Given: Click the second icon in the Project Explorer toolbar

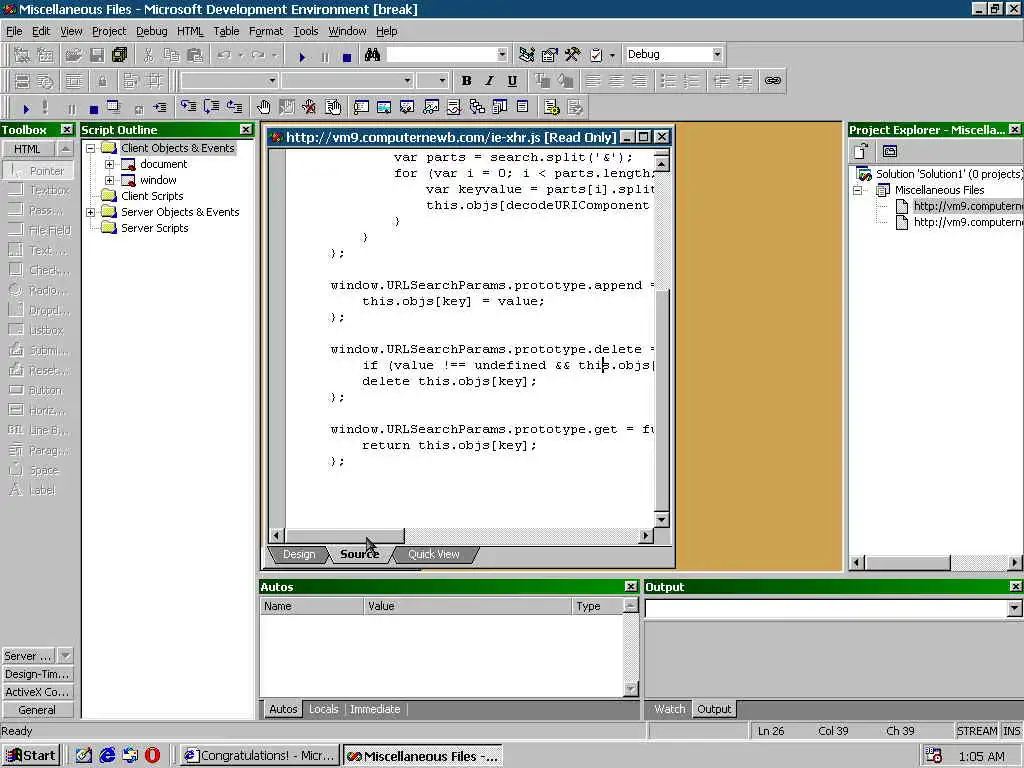Looking at the screenshot, I should pyautogui.click(x=889, y=152).
